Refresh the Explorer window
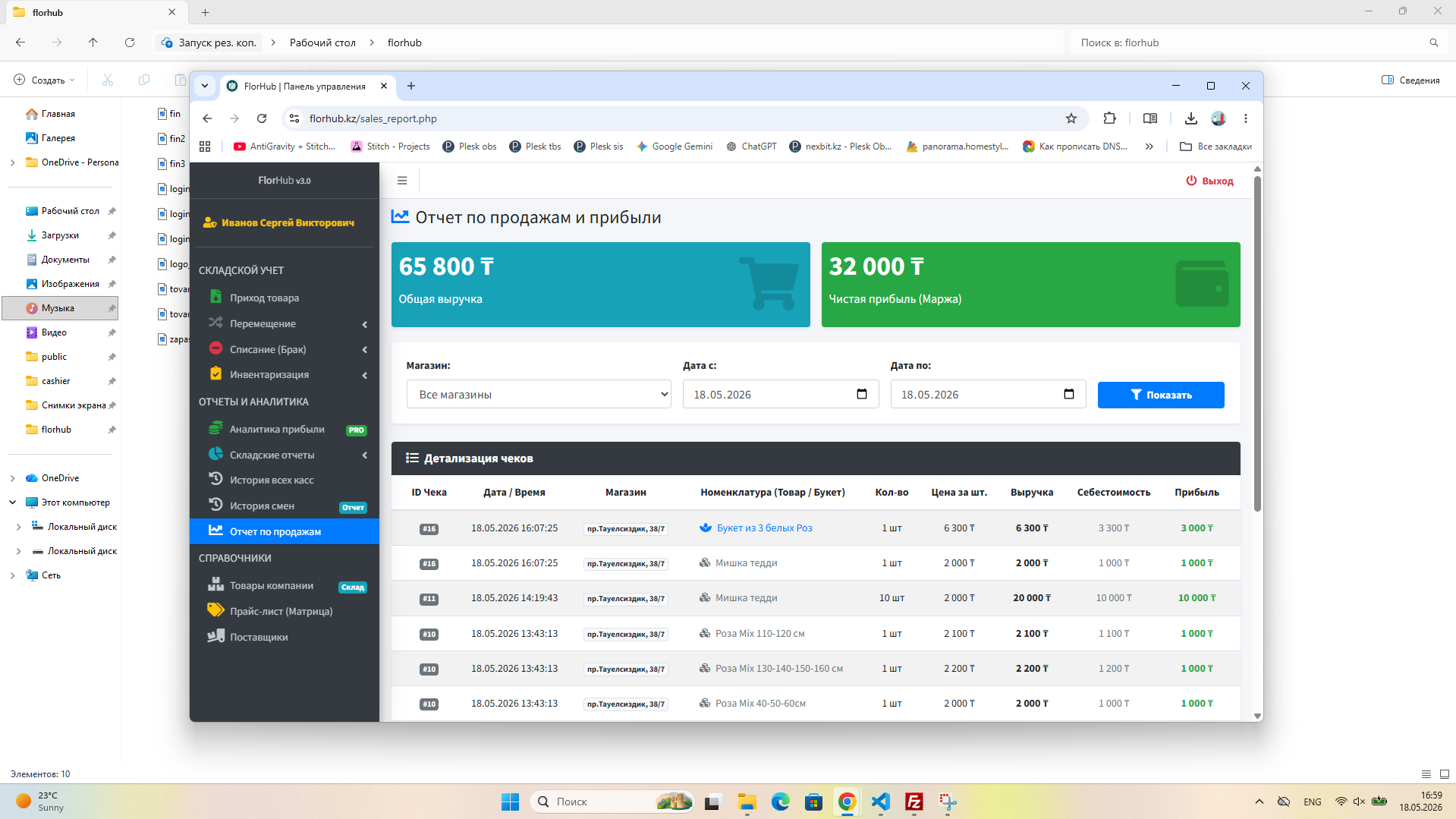The image size is (1456, 819). [x=130, y=43]
